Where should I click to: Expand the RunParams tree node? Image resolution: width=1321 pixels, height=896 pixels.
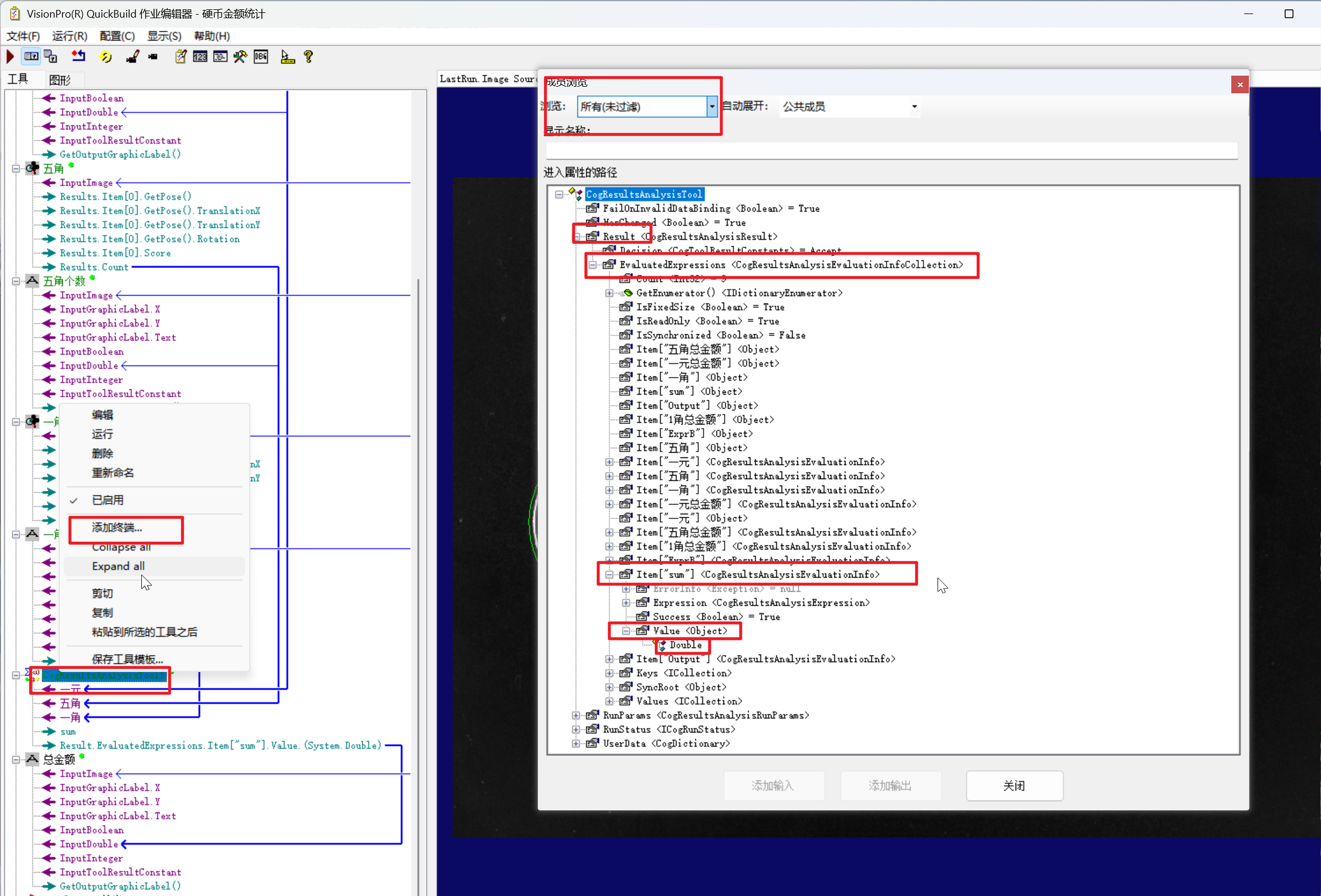pos(576,715)
